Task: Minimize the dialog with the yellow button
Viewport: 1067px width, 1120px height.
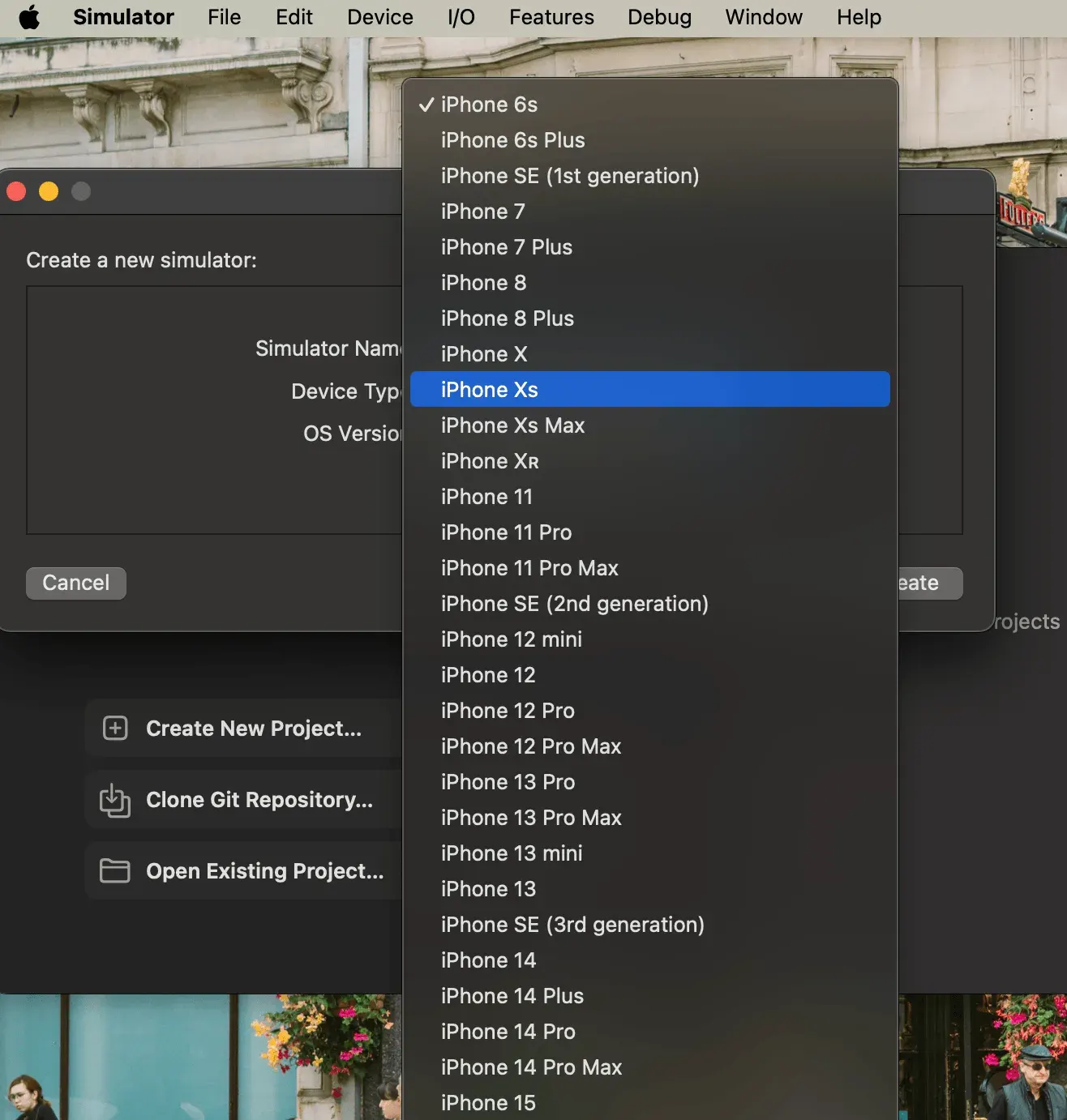Action: (49, 191)
